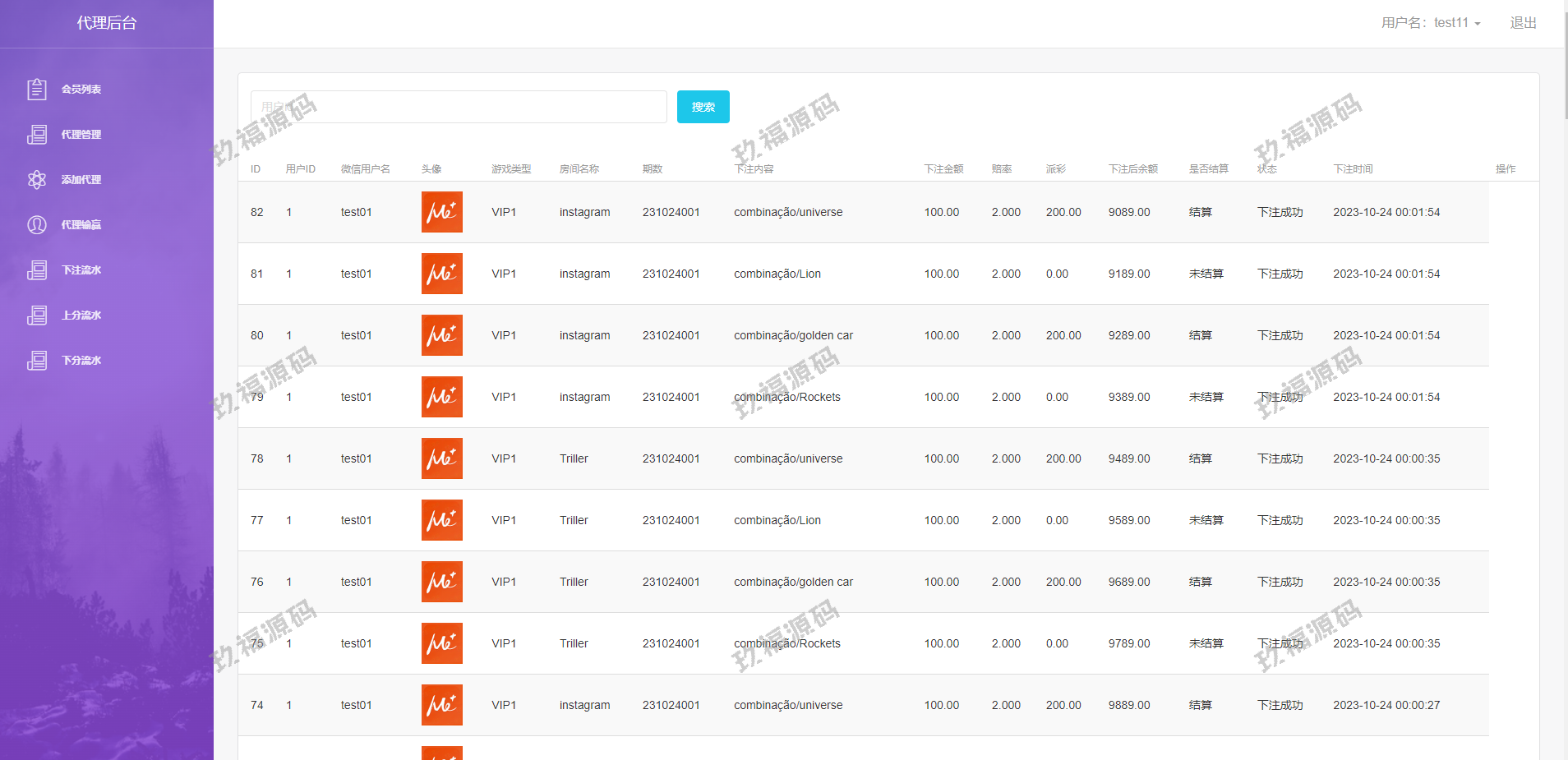Click the 退出 logout link
The height and width of the screenshot is (760, 1568).
tap(1523, 23)
